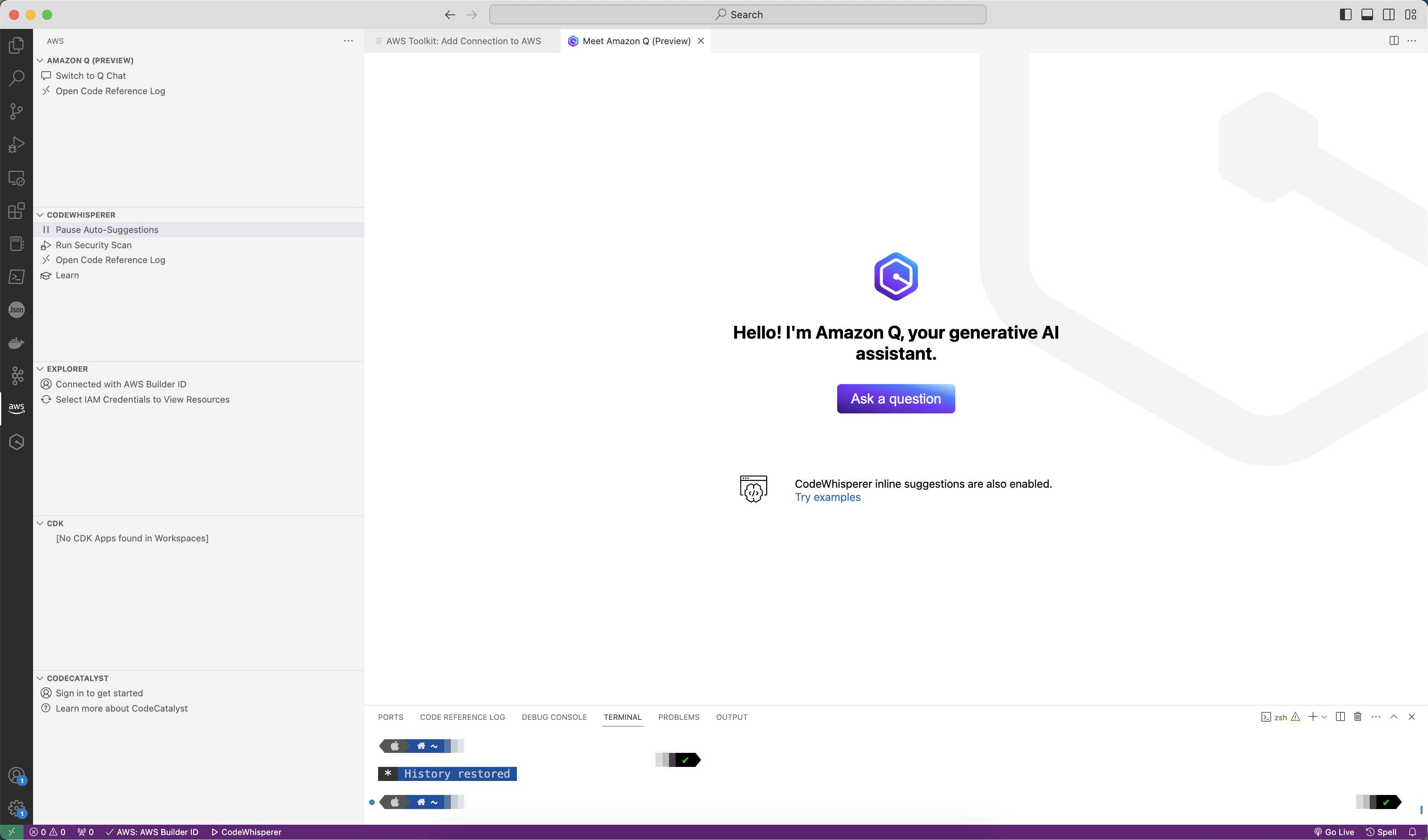The width and height of the screenshot is (1428, 840).
Task: Open the Search view in activity bar
Action: (x=17, y=78)
